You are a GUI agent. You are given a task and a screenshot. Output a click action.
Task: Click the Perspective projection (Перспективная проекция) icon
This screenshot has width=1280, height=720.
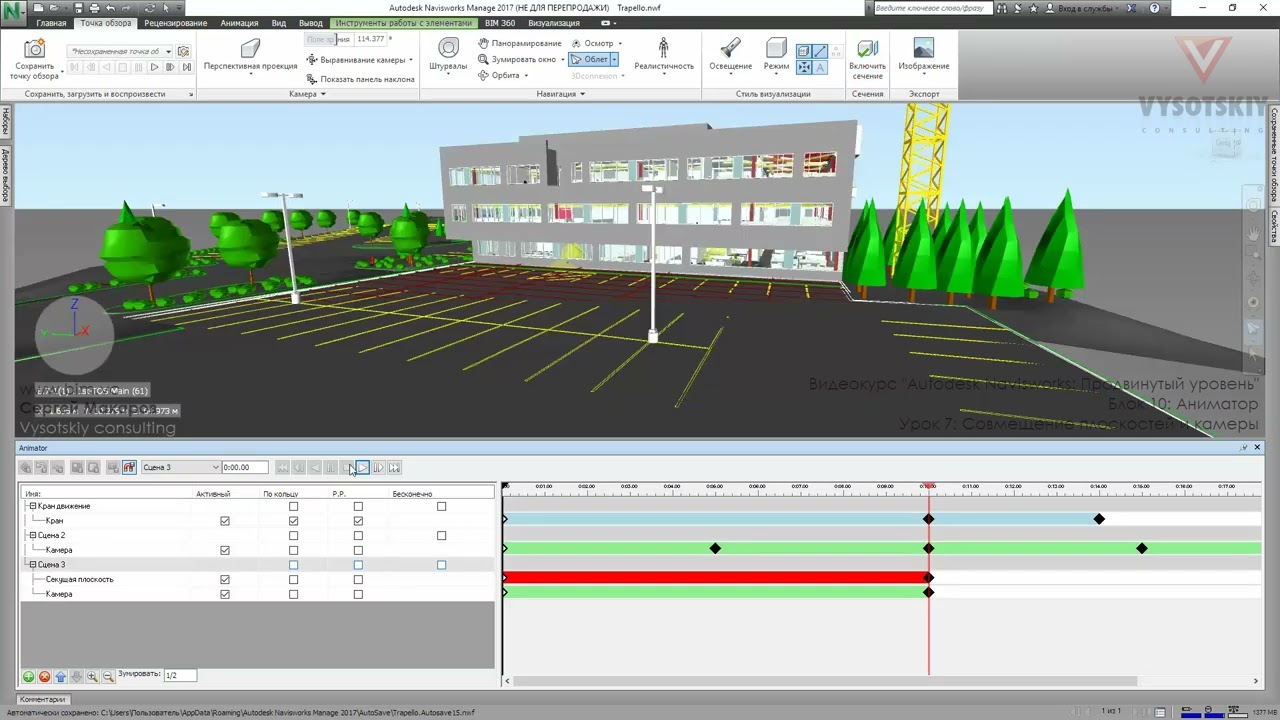(251, 49)
